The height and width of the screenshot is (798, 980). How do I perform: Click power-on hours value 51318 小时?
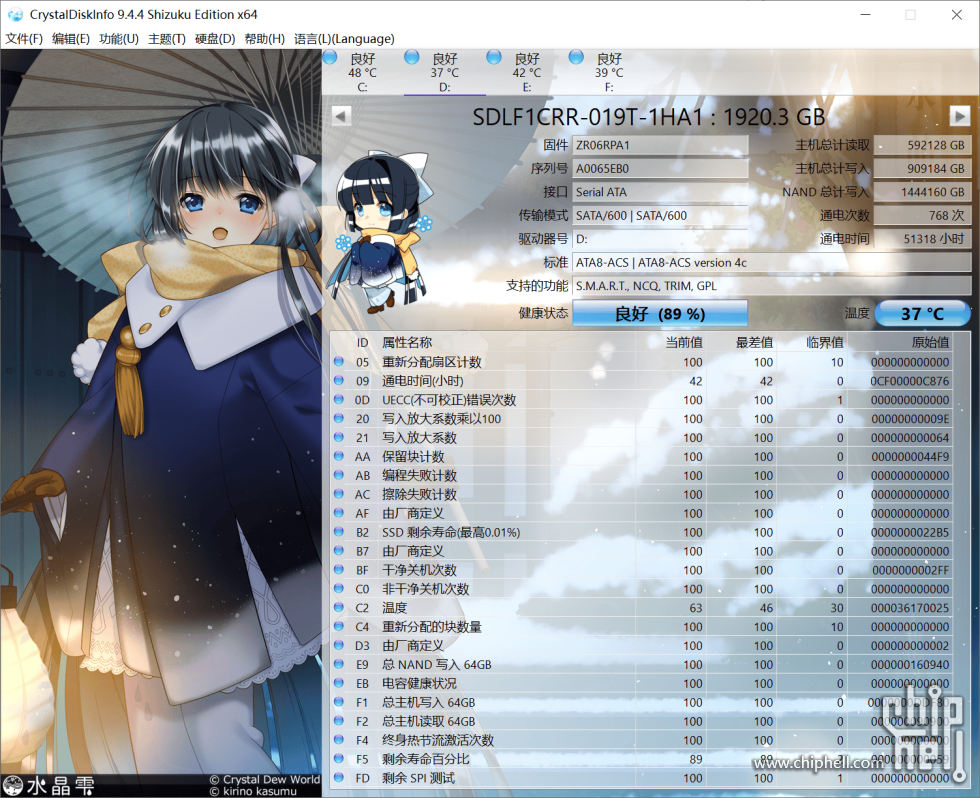coord(922,239)
